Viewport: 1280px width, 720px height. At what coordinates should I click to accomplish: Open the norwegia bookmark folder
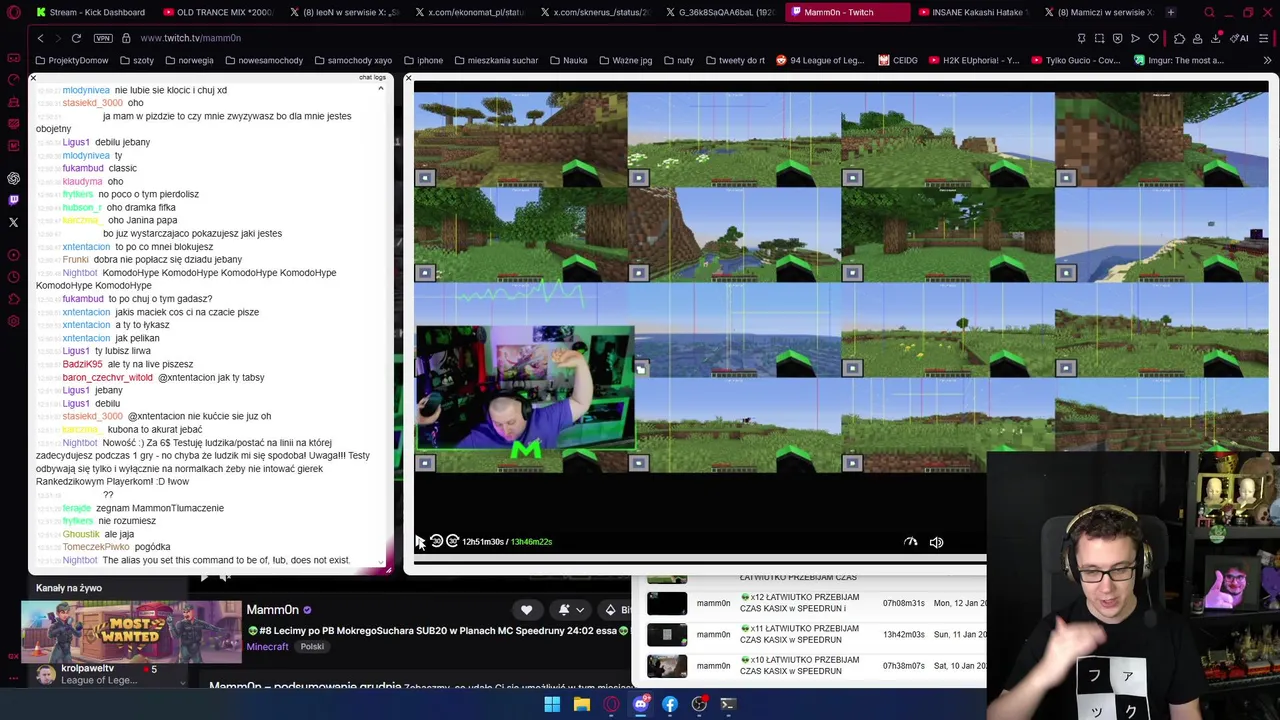coord(189,60)
